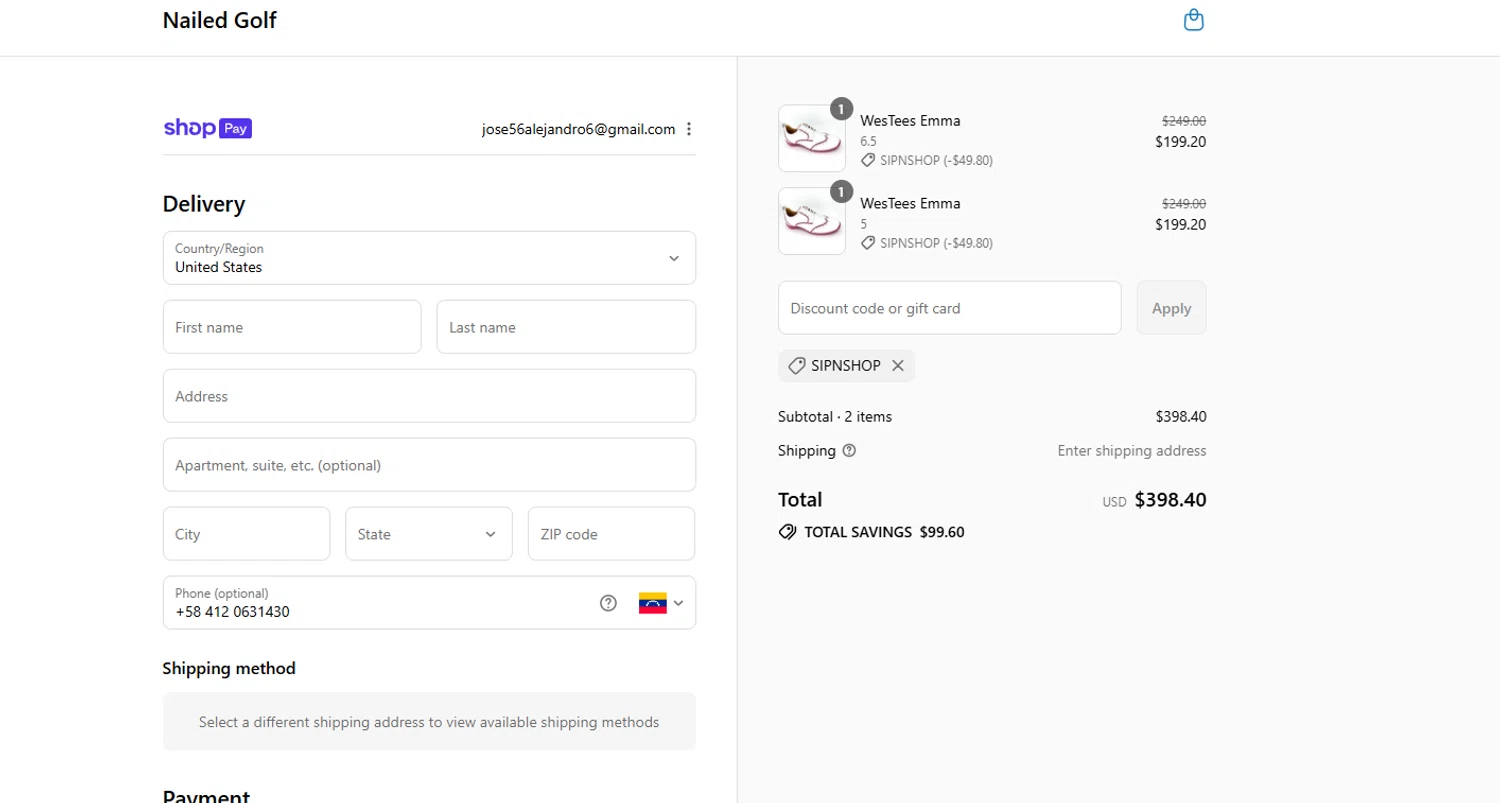1500x803 pixels.
Task: Click quantity badge on size 5 shoe
Action: (841, 191)
